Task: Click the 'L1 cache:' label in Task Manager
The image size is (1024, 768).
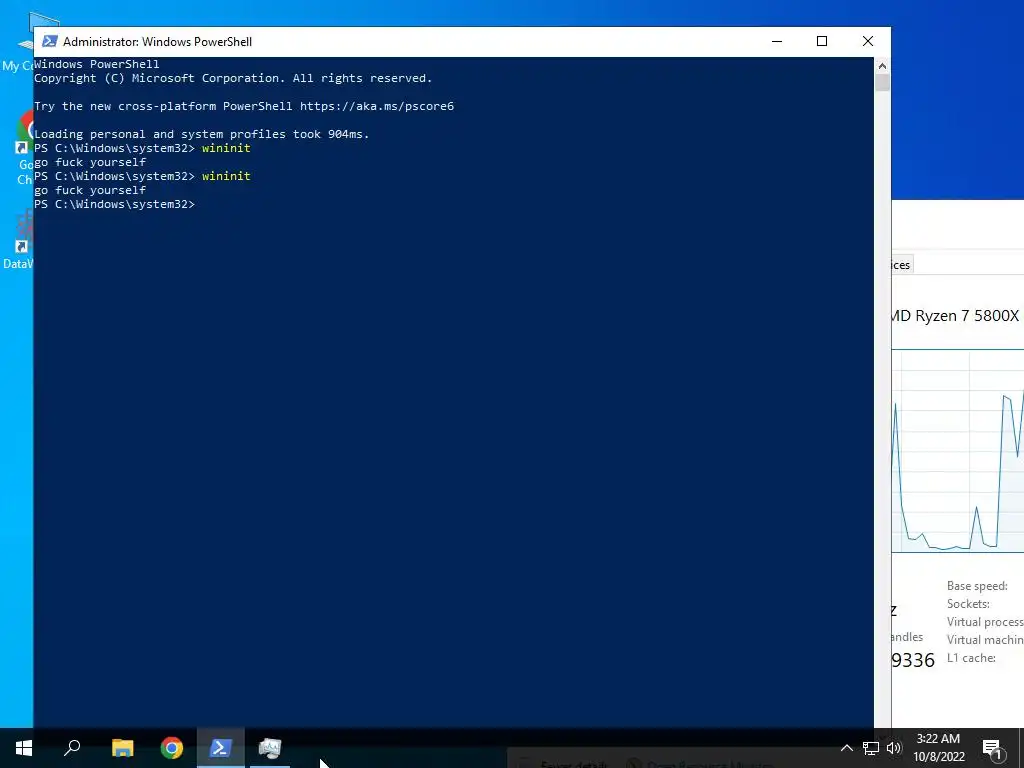Action: [x=971, y=658]
